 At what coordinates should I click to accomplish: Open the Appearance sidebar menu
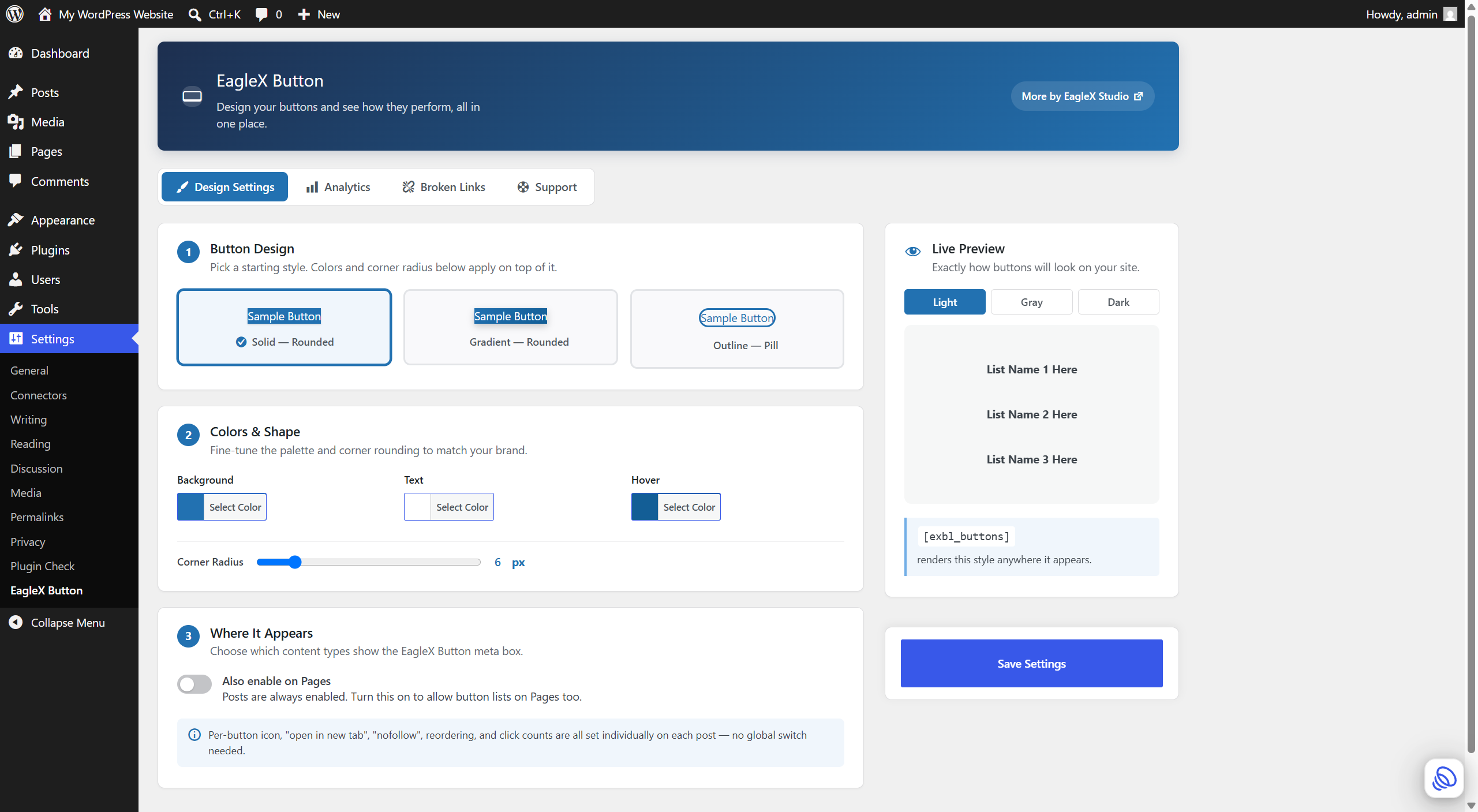pyautogui.click(x=69, y=220)
